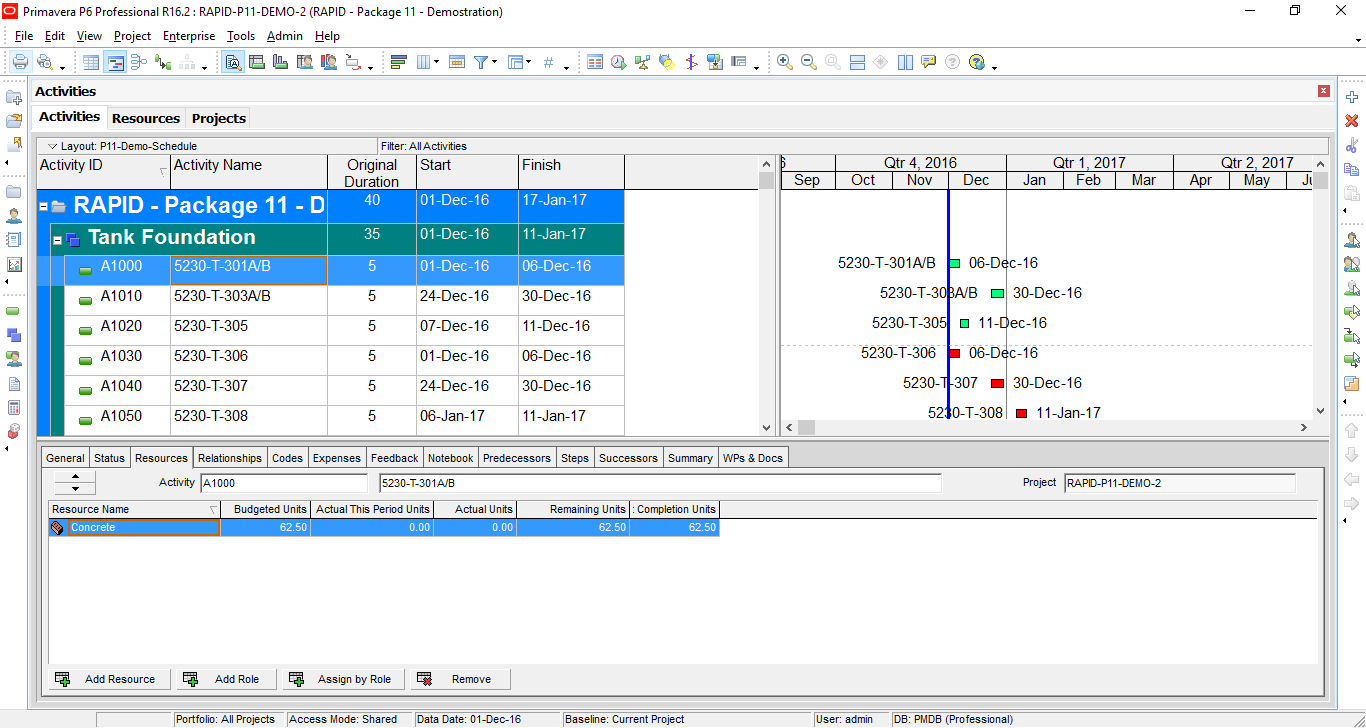The height and width of the screenshot is (728, 1366).
Task: Open Print Preview
Action: (x=46, y=62)
